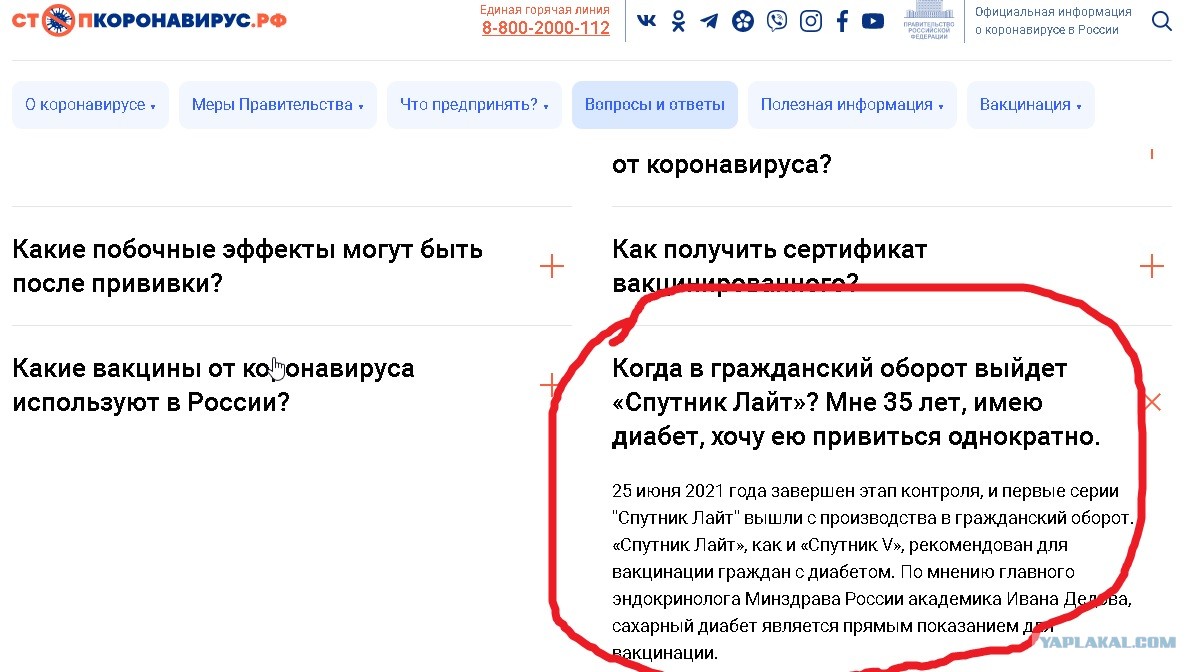Expand plus for Какие вакцины question

pos(551,385)
